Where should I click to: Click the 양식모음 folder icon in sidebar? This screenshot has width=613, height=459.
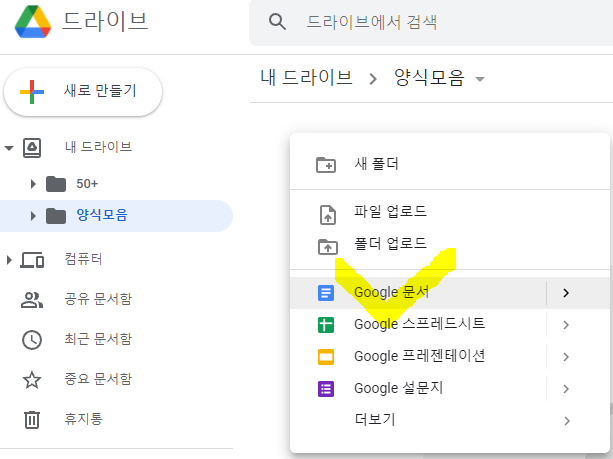coord(56,216)
